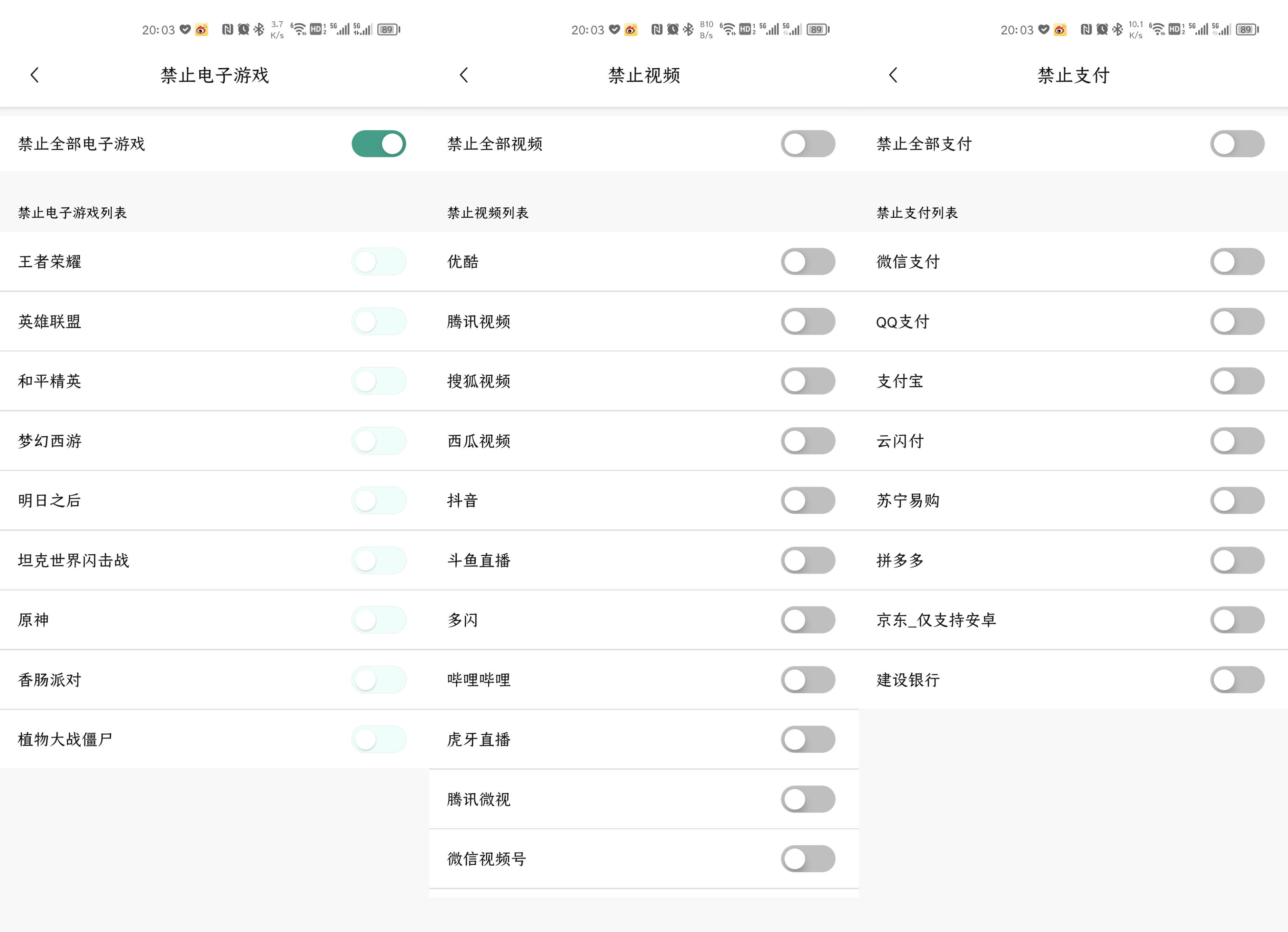Viewport: 1288px width, 932px height.
Task: Tap the 建设银行 row label
Action: click(908, 680)
